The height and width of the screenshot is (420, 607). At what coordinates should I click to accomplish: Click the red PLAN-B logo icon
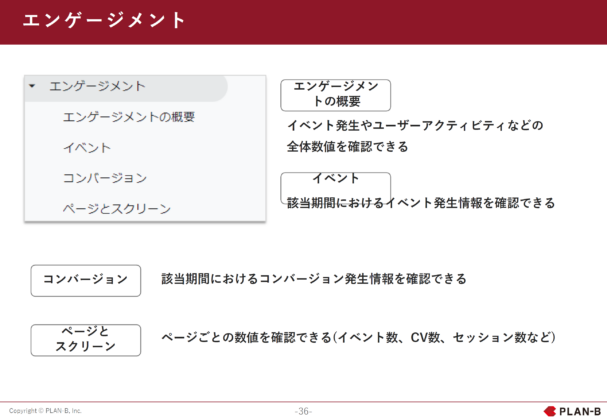pyautogui.click(x=549, y=410)
